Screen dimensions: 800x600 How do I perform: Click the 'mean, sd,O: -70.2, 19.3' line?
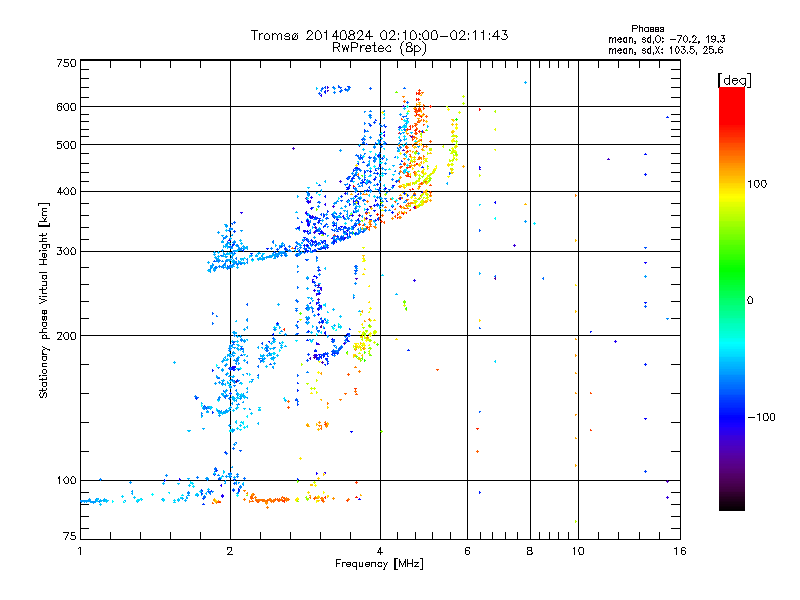tap(666, 39)
